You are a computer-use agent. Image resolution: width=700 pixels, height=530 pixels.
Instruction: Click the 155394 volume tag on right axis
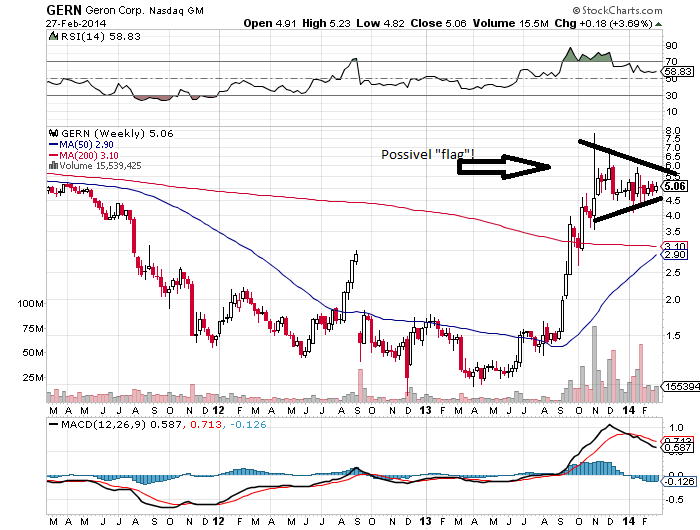(x=681, y=387)
